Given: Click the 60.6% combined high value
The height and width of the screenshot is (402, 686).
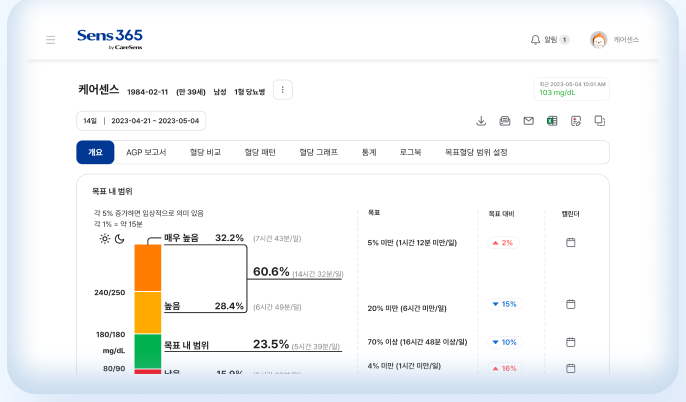Looking at the screenshot, I should (271, 272).
